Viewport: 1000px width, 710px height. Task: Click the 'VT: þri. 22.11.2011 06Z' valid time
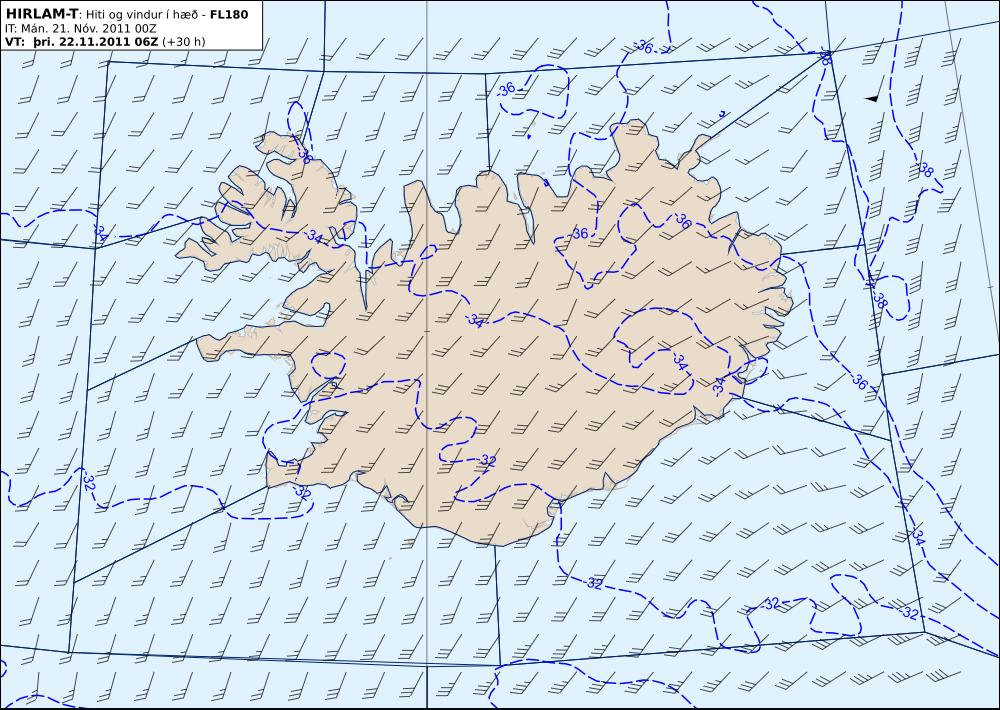click(x=82, y=41)
